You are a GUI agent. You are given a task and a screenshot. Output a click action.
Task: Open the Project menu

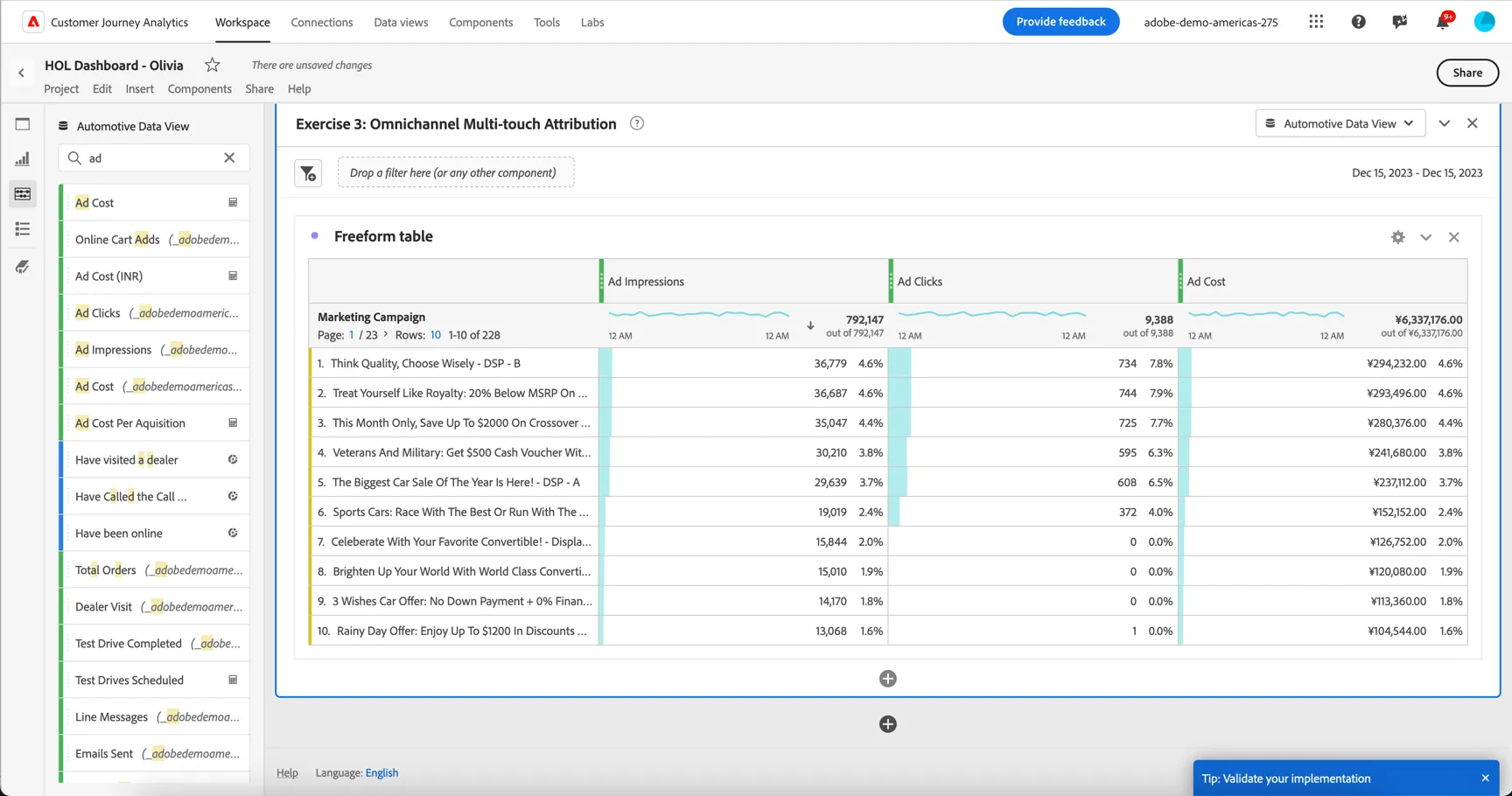tap(61, 88)
